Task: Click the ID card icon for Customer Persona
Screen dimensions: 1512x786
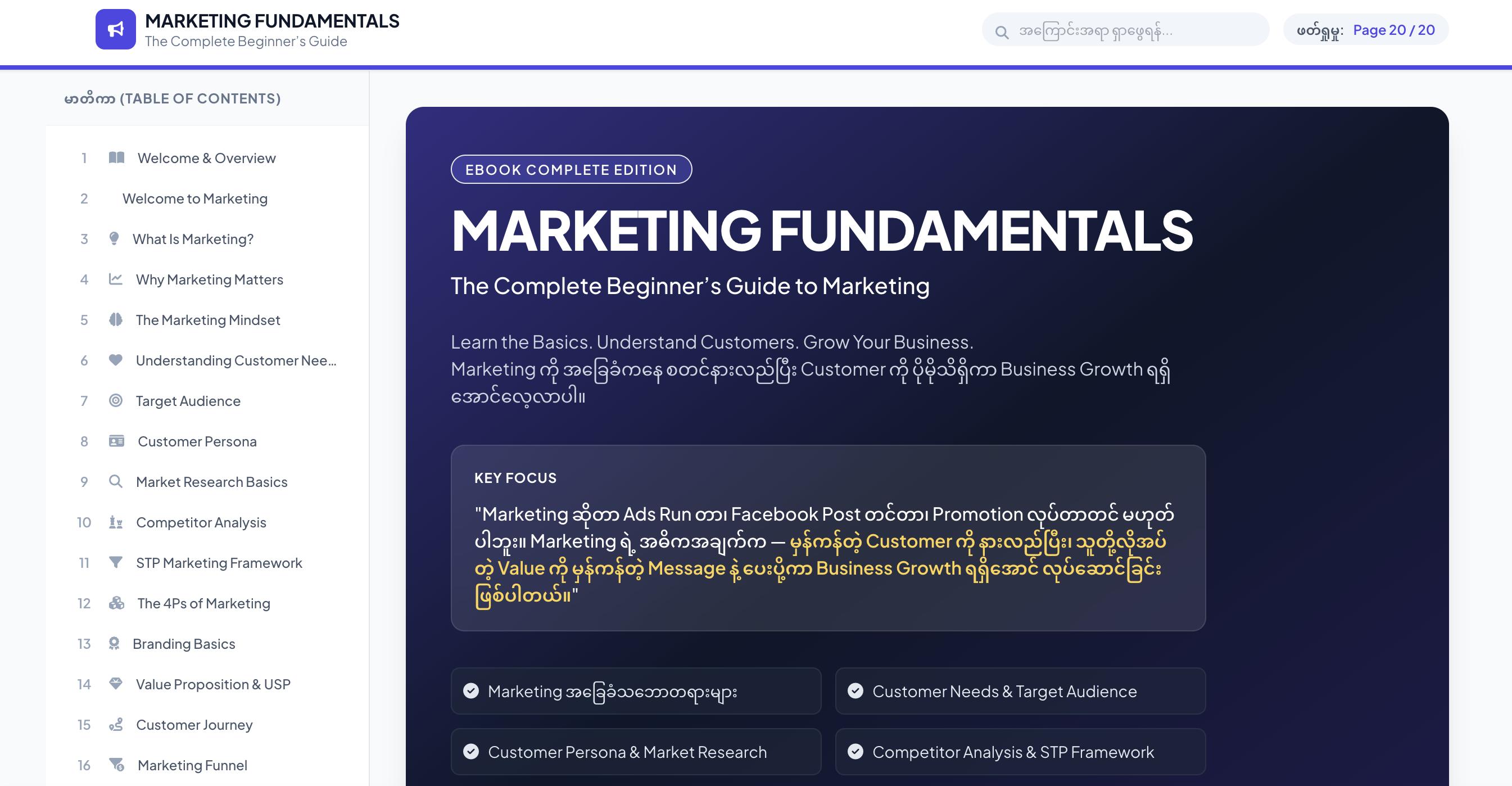Action: point(117,441)
